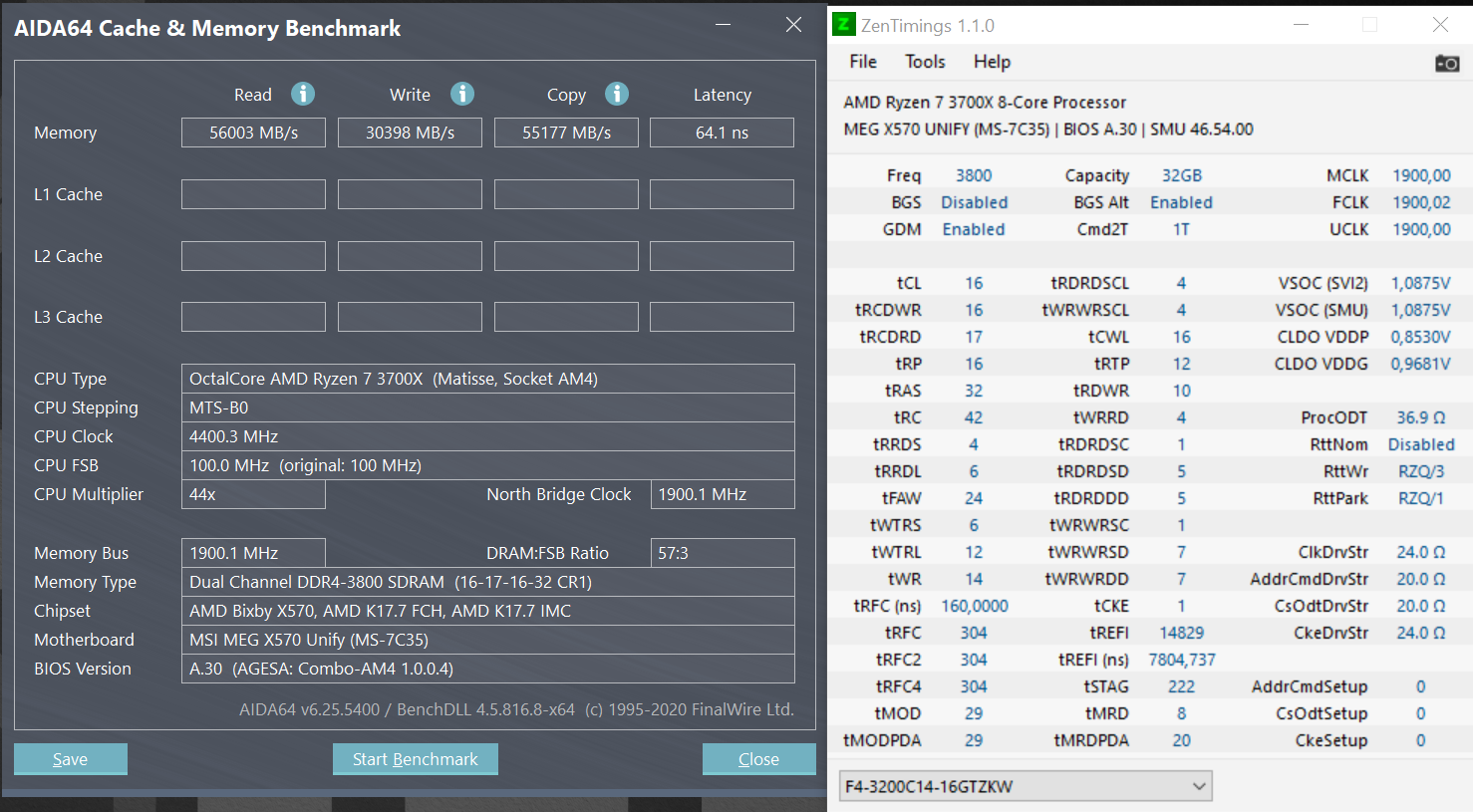Click the Copy info icon in AIDA64

pos(617,94)
